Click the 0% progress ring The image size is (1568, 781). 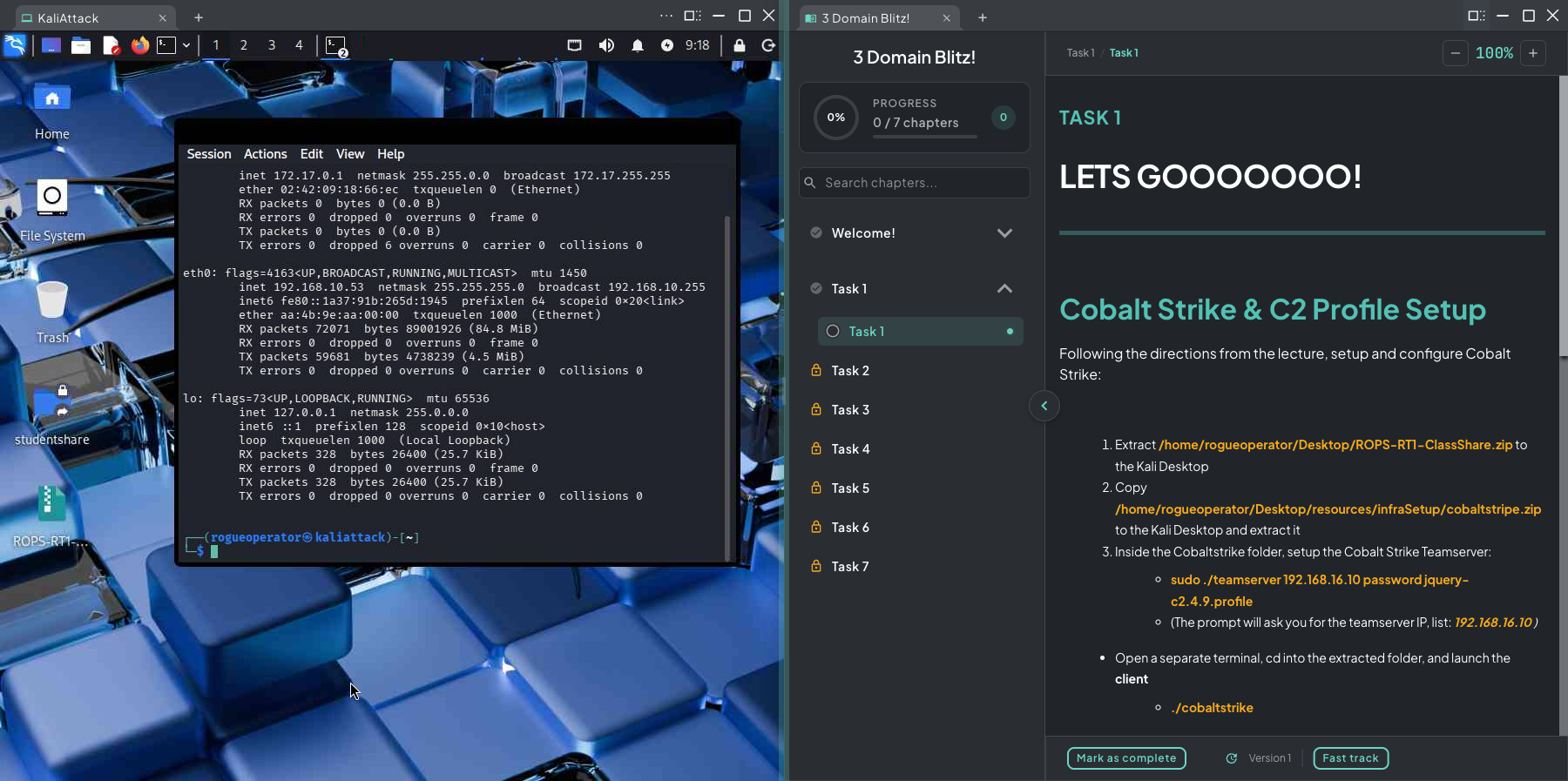836,118
